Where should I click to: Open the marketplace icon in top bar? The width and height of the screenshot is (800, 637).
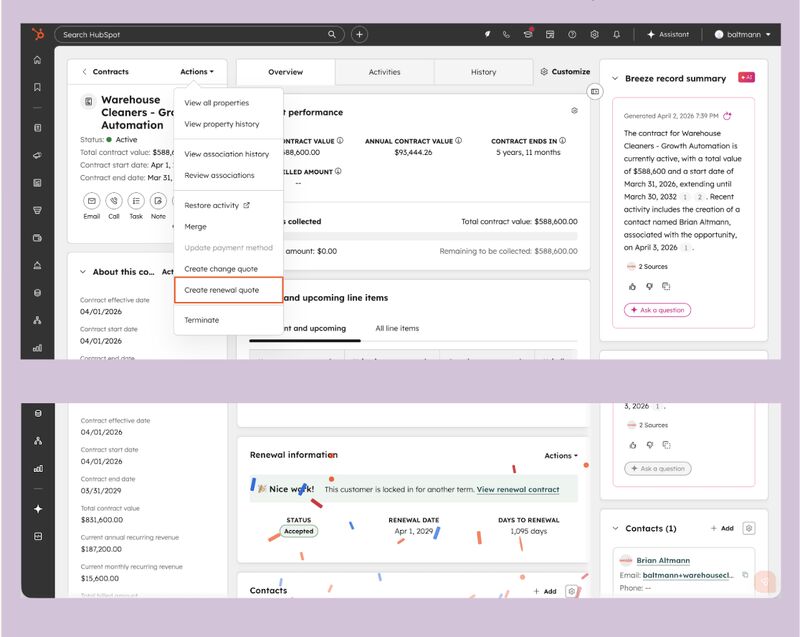pos(550,34)
